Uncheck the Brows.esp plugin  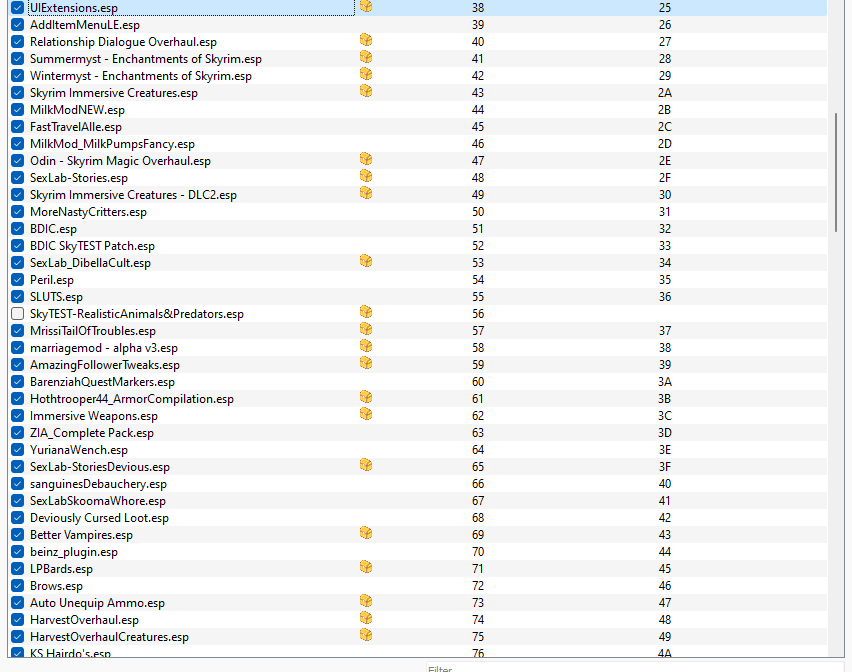click(x=17, y=586)
